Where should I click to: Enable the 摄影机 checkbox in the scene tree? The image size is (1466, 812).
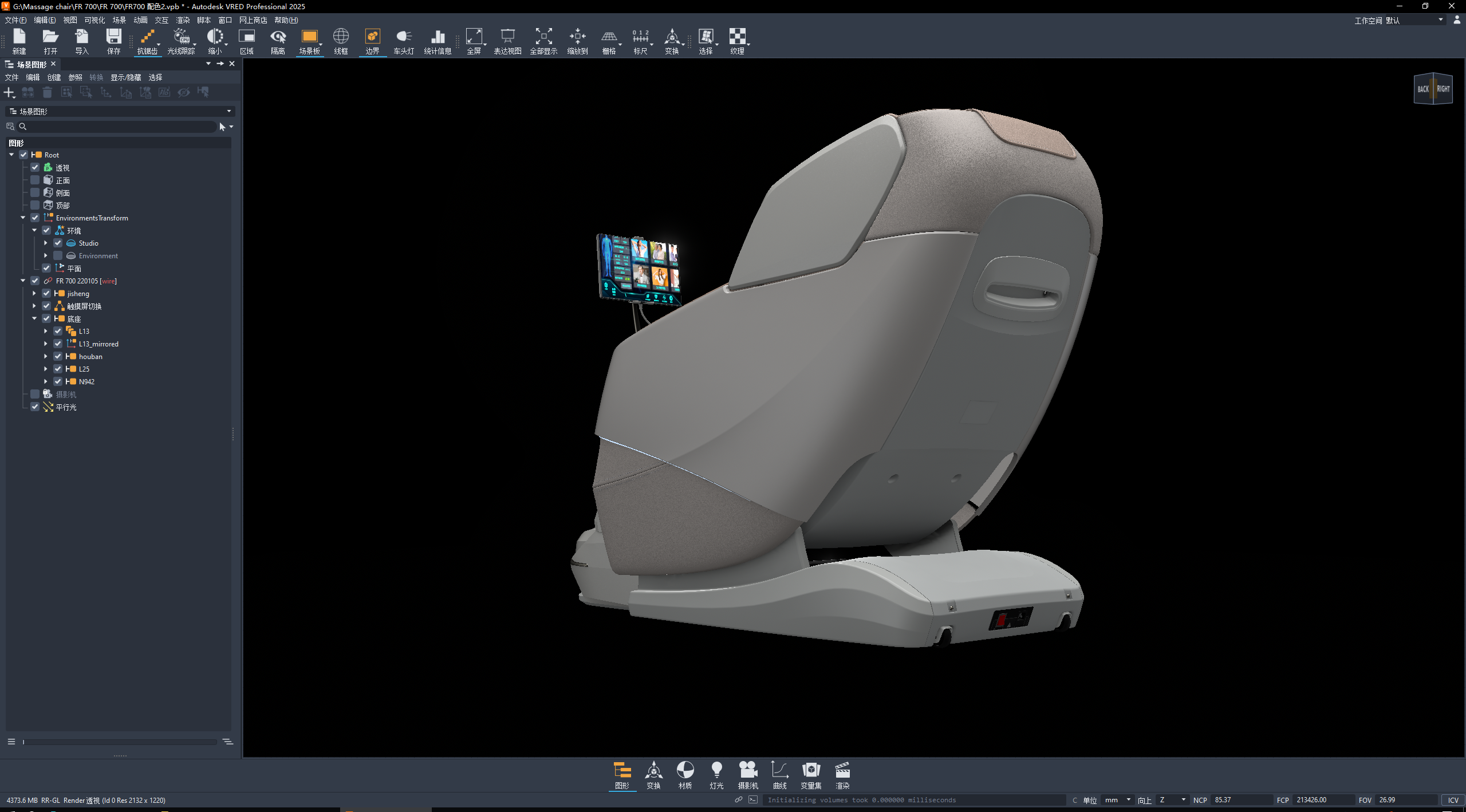35,393
